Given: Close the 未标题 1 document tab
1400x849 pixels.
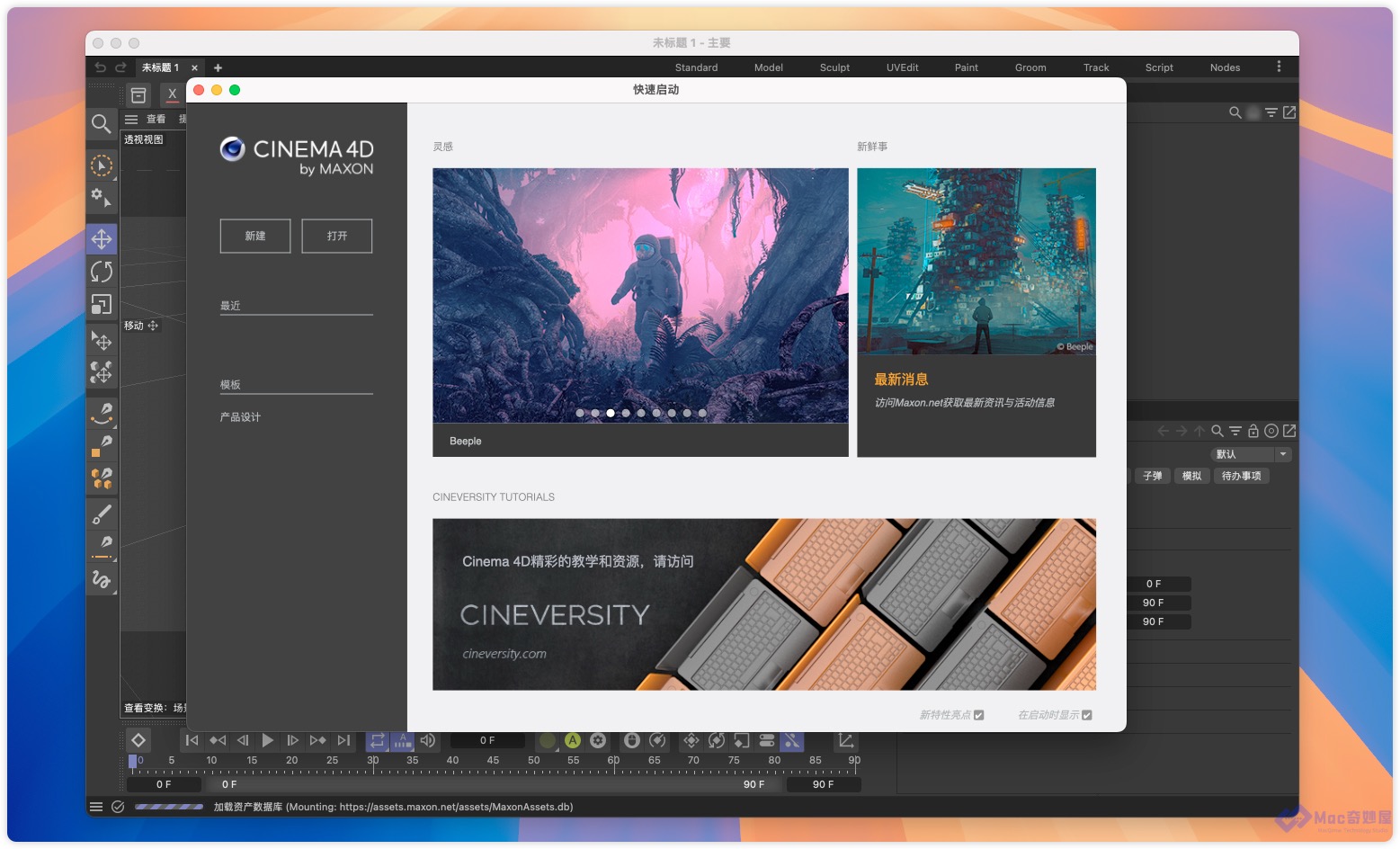Looking at the screenshot, I should tap(194, 67).
